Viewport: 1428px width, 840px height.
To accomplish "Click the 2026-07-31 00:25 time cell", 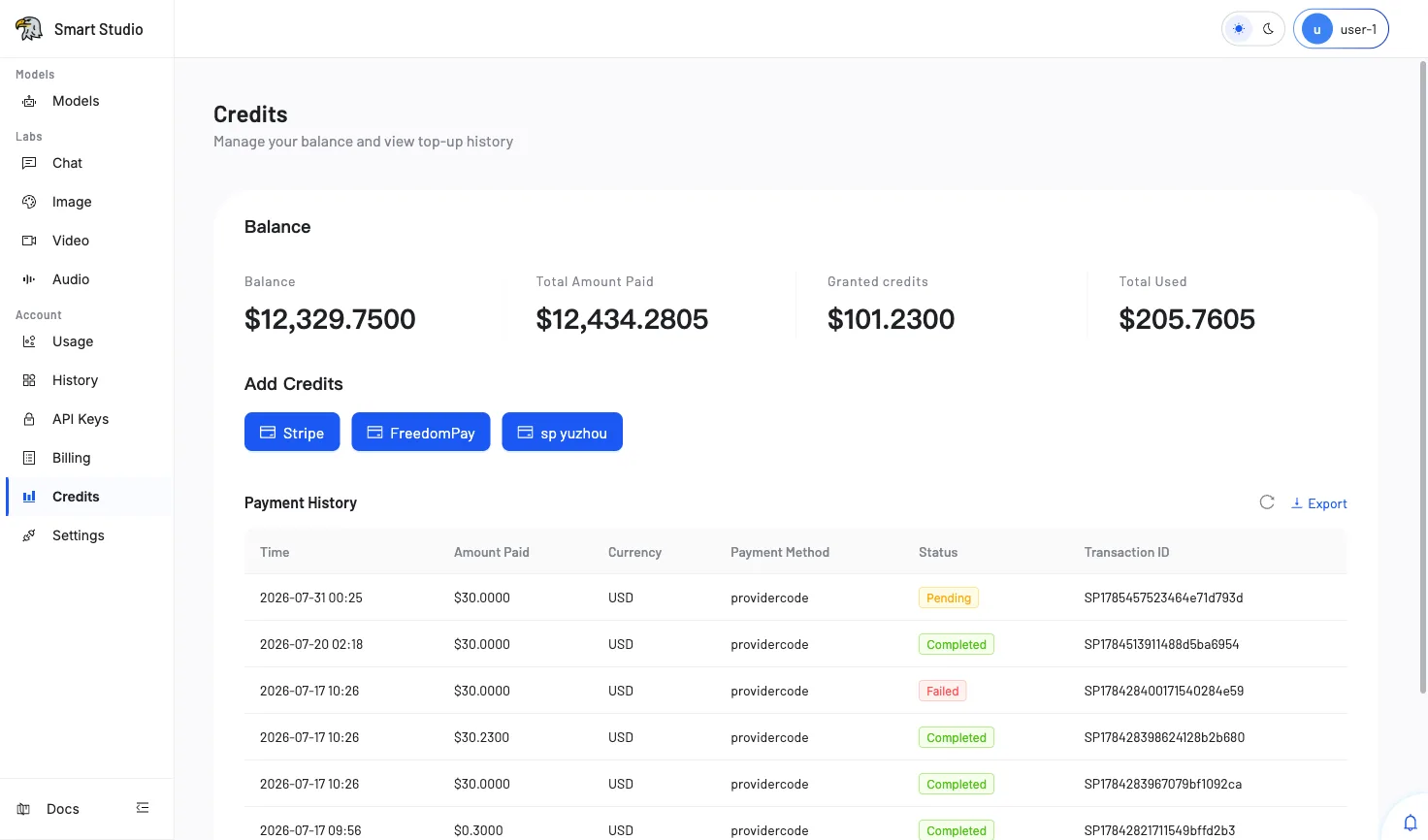I will [x=311, y=598].
